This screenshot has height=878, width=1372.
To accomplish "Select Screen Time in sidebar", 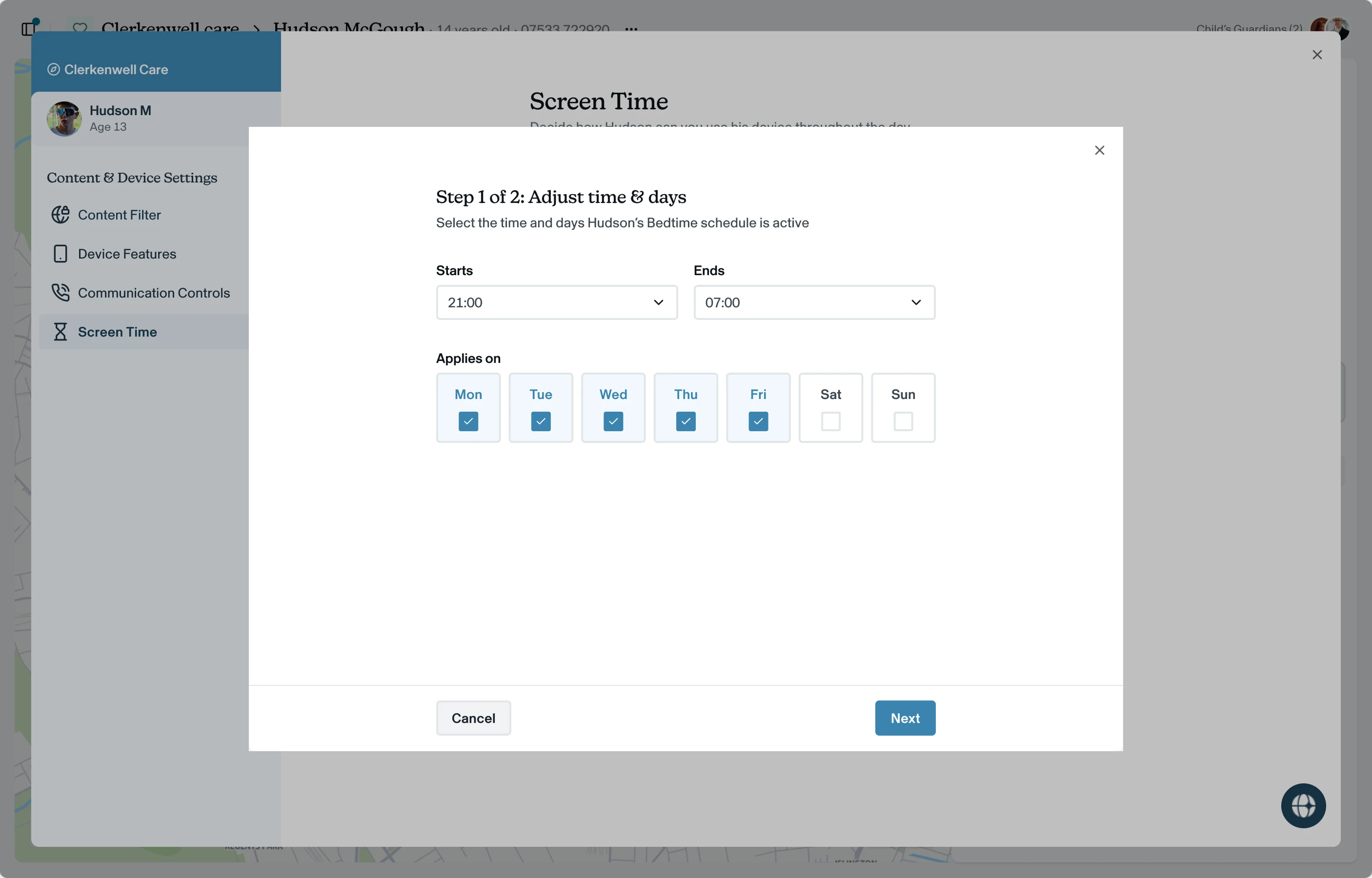I will tap(144, 332).
